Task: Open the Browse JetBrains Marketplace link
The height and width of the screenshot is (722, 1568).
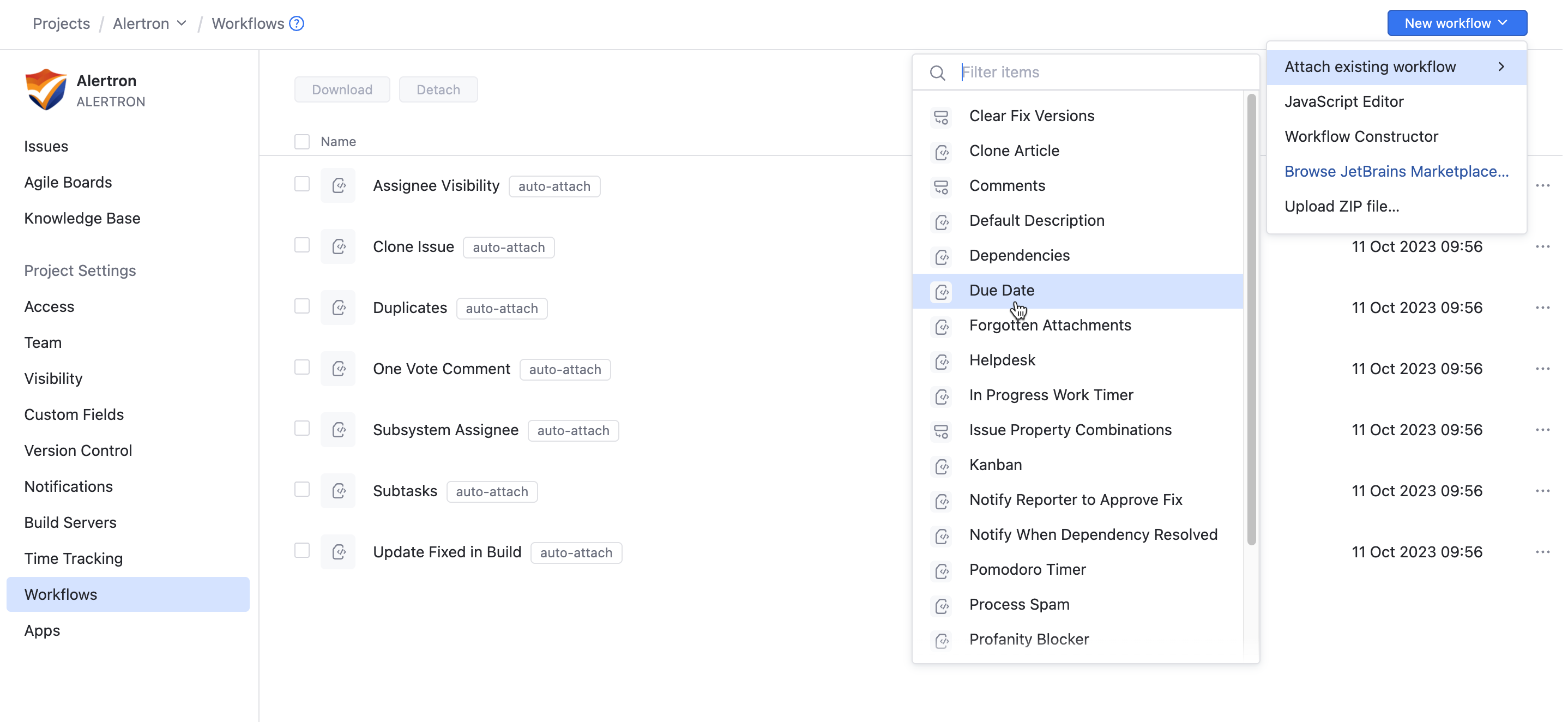Action: click(1396, 171)
